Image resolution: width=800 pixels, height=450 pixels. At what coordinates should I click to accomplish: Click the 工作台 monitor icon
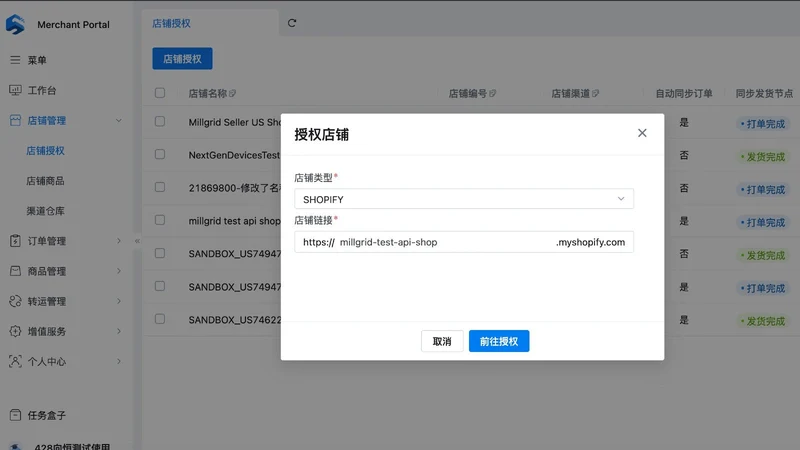tap(15, 90)
